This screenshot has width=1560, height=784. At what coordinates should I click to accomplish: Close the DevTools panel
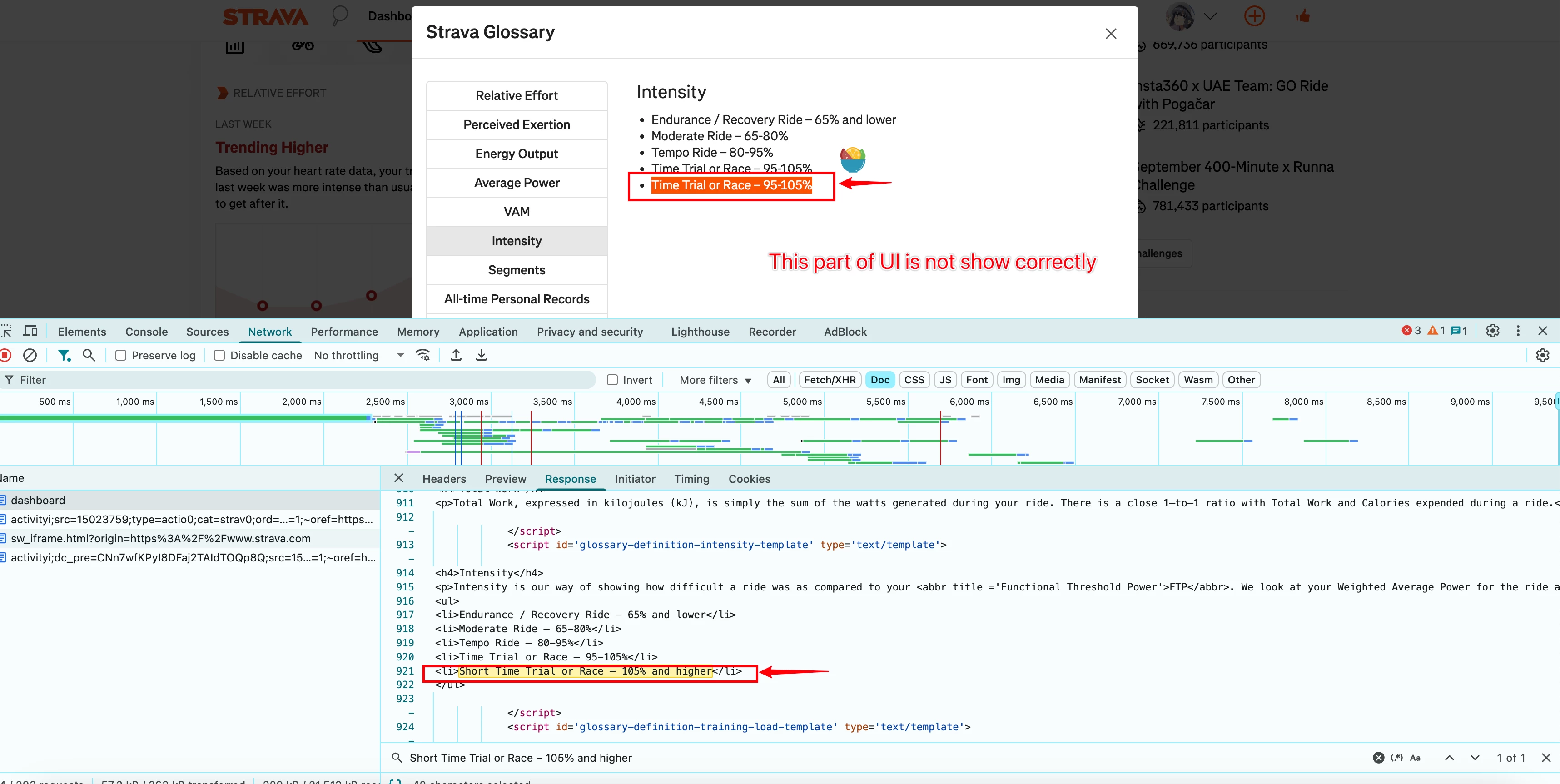pyautogui.click(x=1542, y=331)
